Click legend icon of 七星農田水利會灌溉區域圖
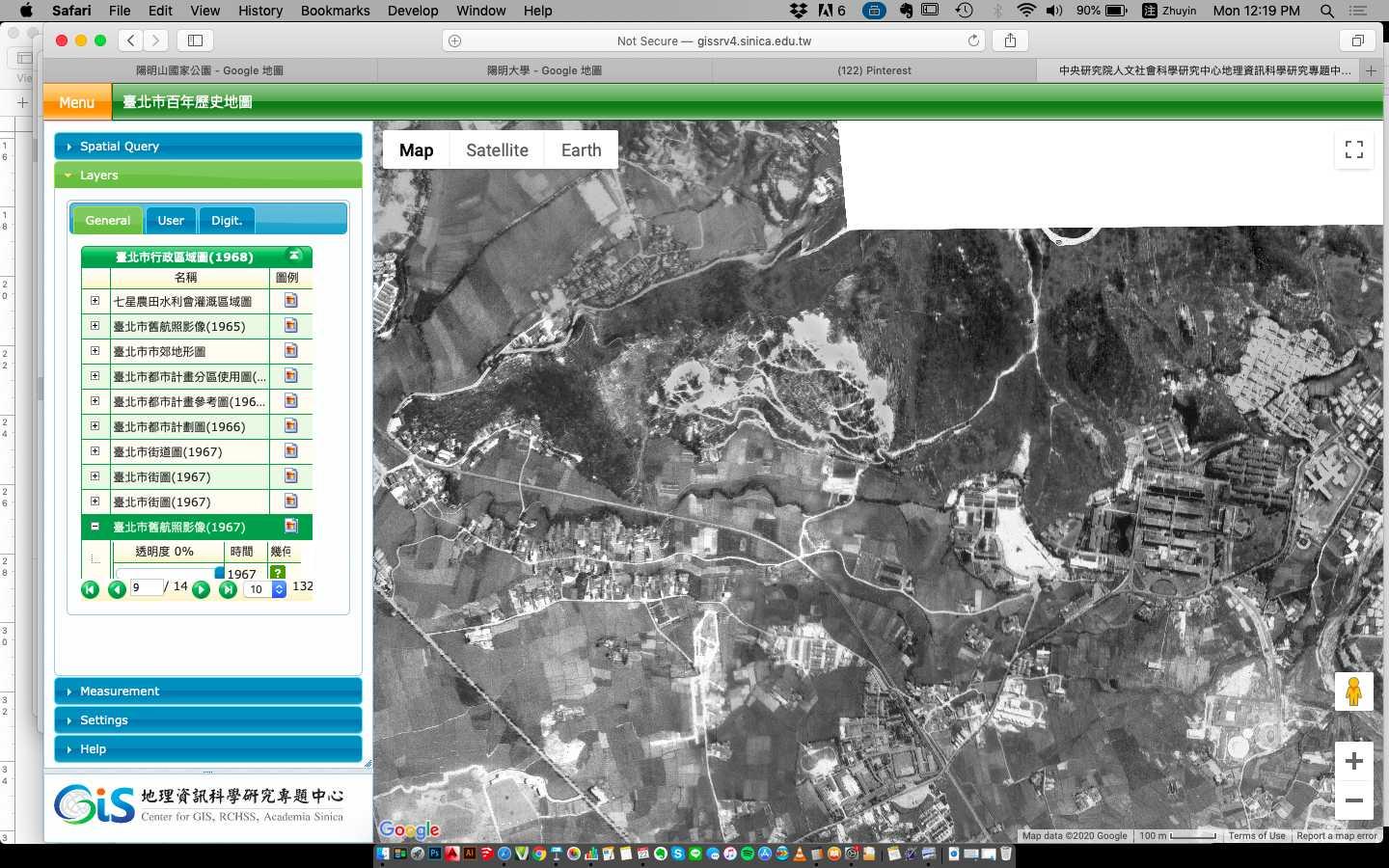The width and height of the screenshot is (1389, 868). pyautogui.click(x=290, y=301)
